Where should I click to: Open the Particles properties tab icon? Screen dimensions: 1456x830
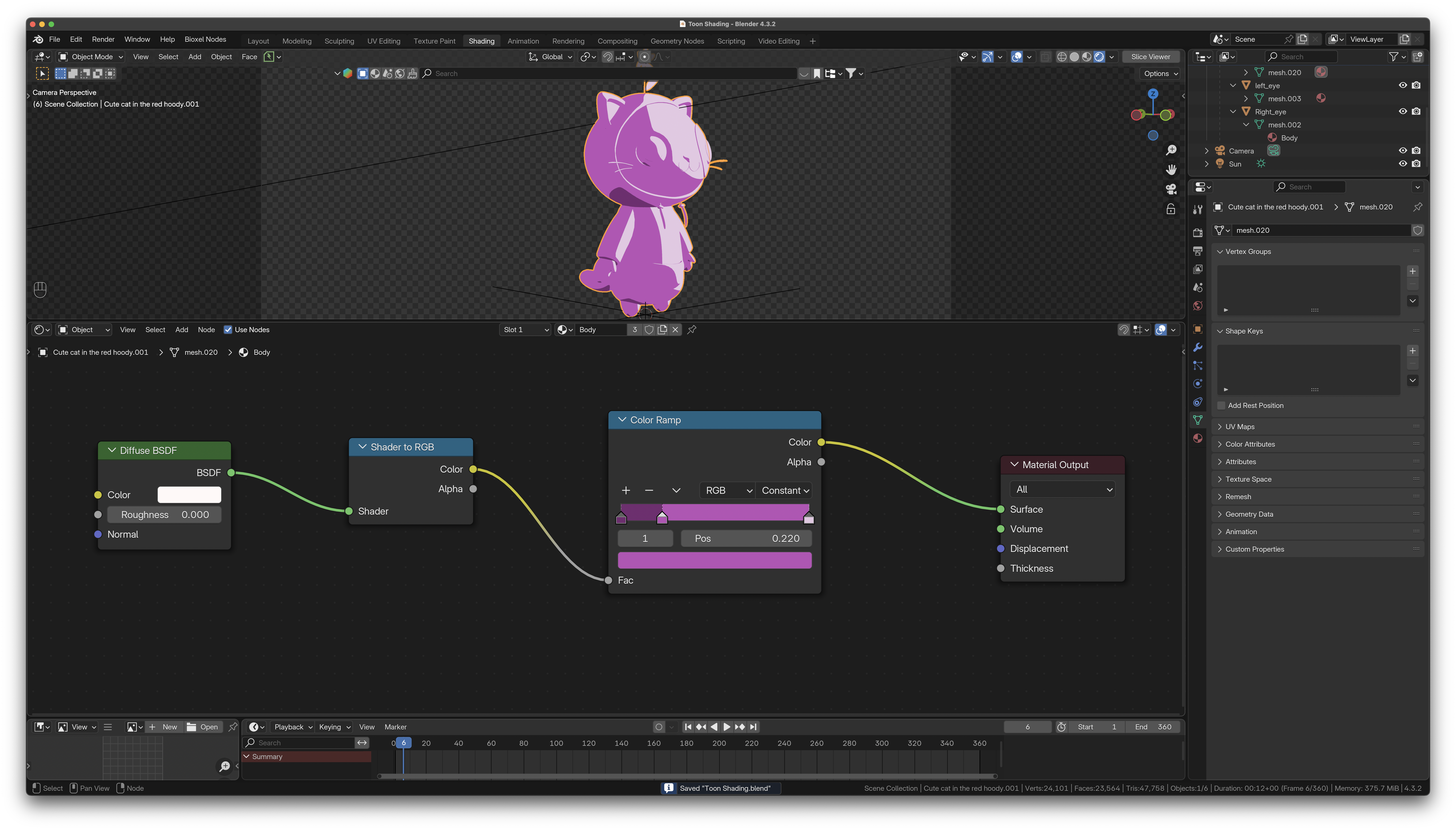click(1198, 365)
